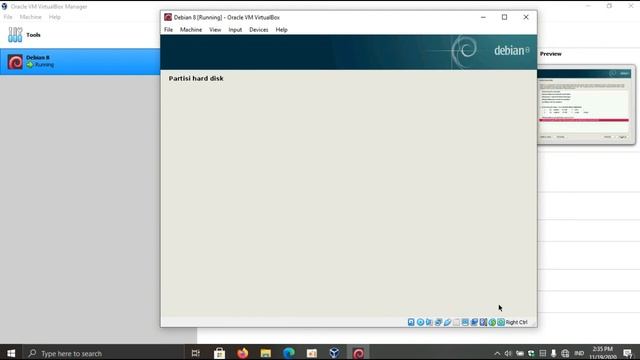Open the notification center icon
This screenshot has width=640, height=360.
628,353
